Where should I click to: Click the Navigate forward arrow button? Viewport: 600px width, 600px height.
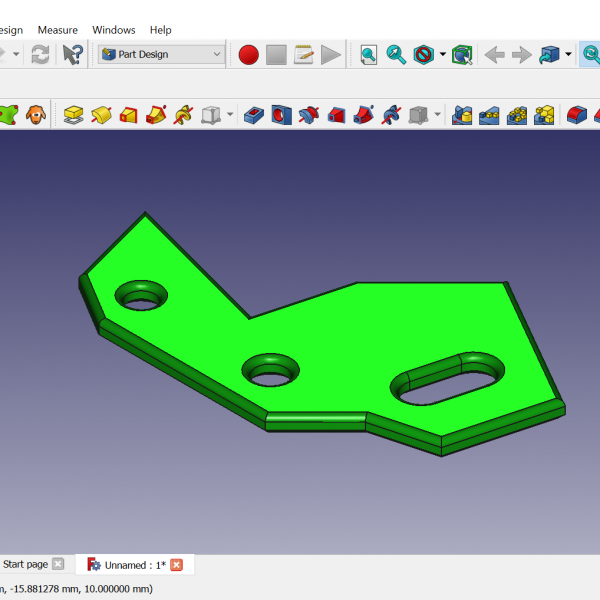521,55
